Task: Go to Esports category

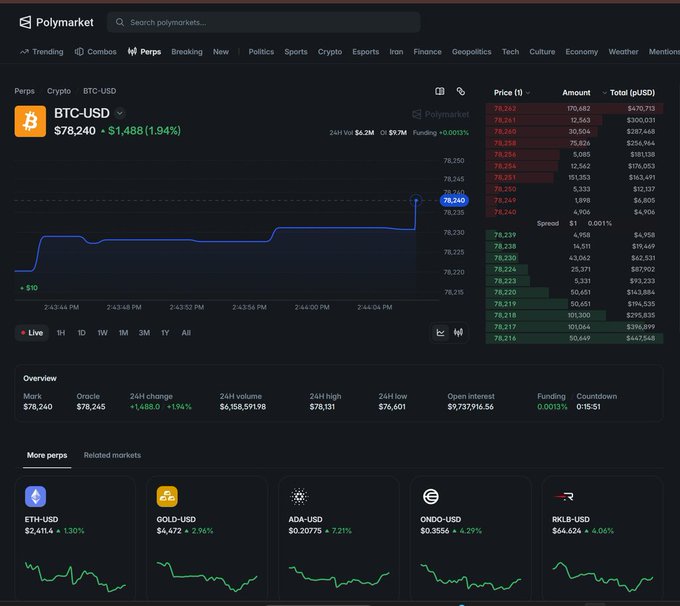Action: click(x=366, y=52)
